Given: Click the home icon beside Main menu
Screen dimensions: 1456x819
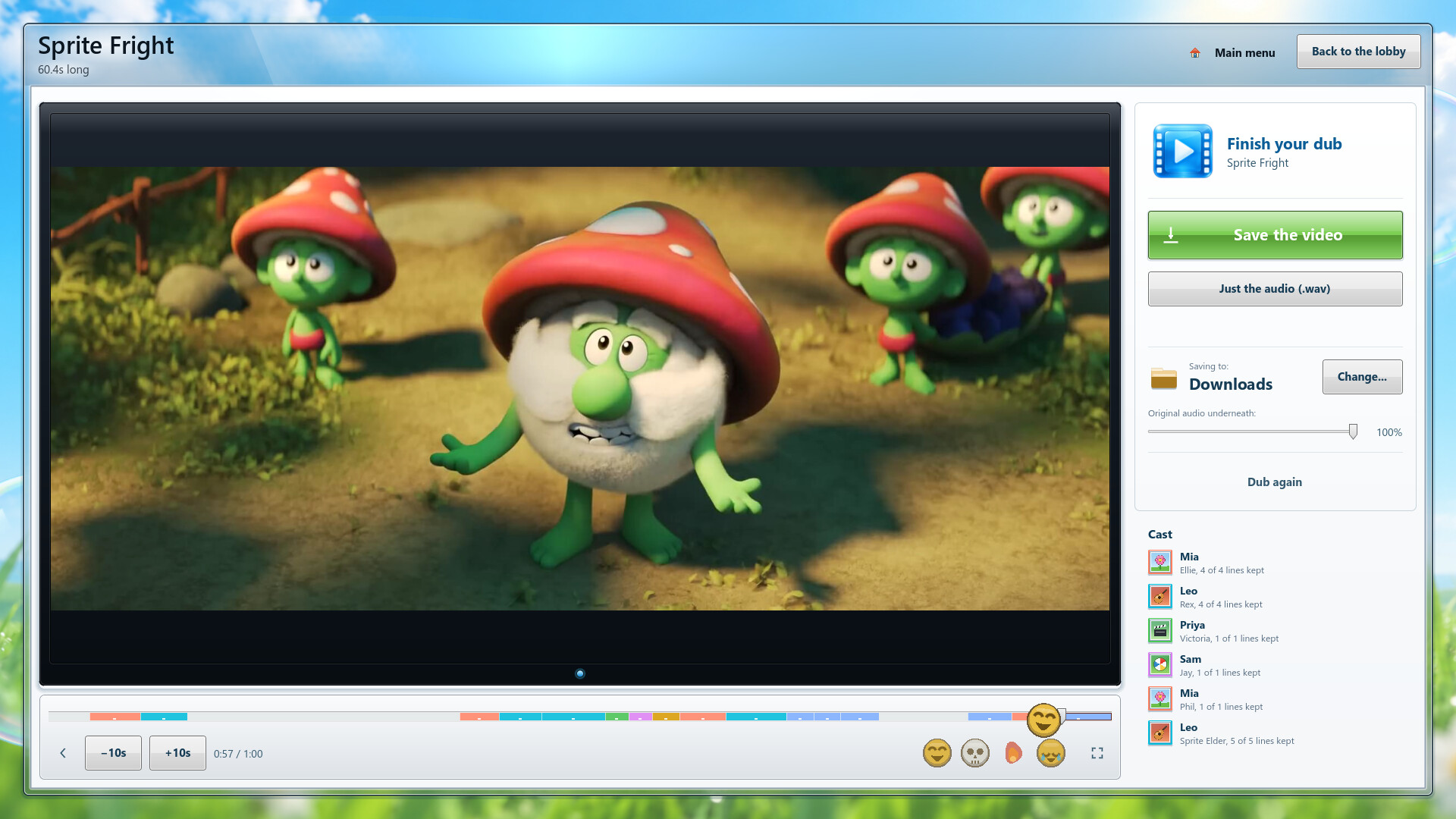Looking at the screenshot, I should [x=1195, y=52].
